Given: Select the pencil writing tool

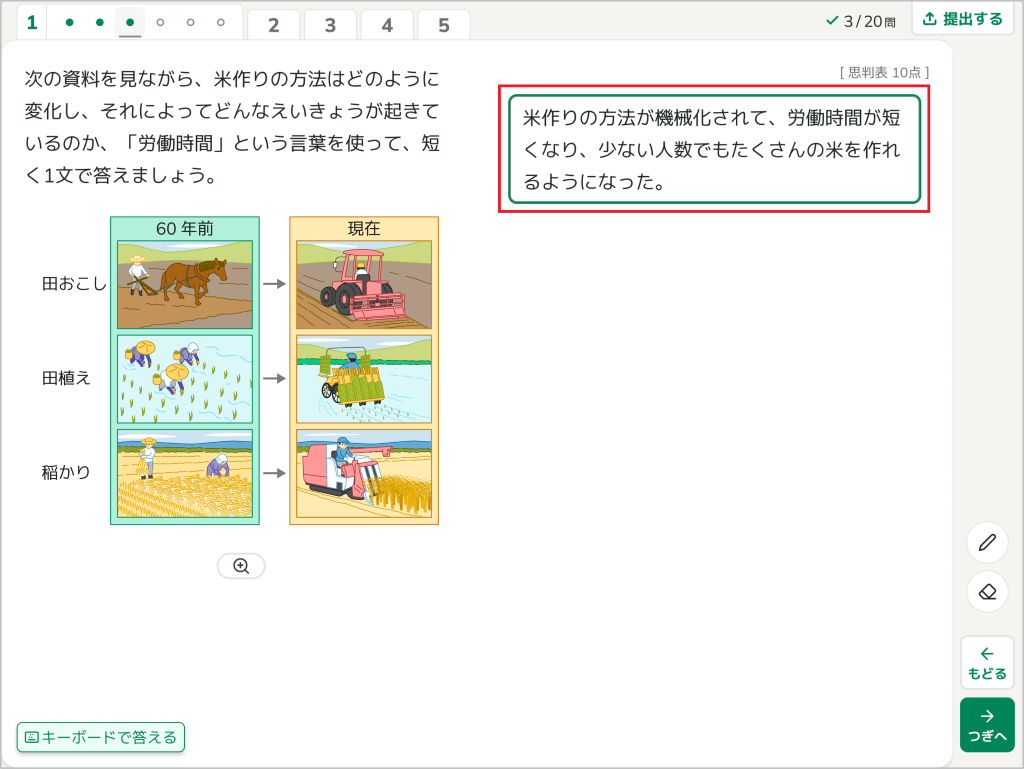Looking at the screenshot, I should pos(987,542).
